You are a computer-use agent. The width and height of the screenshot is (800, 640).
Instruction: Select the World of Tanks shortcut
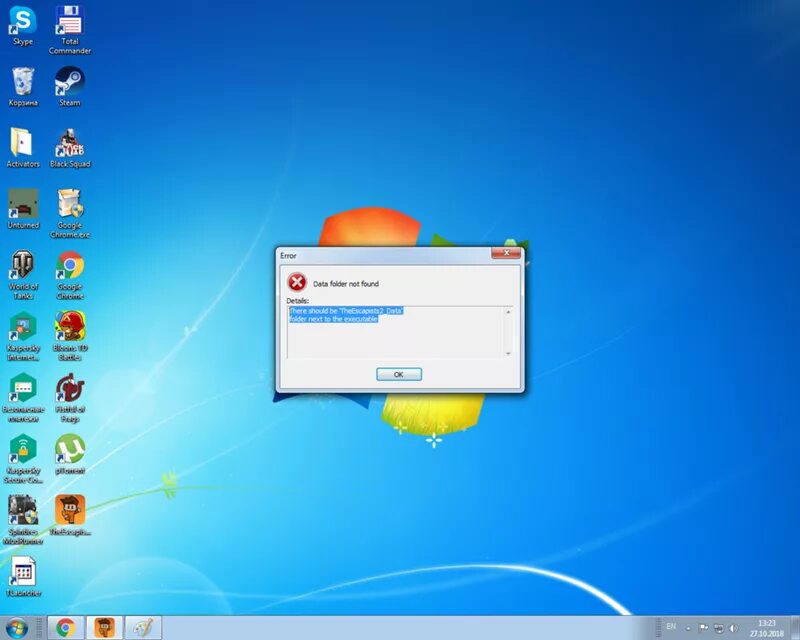[22, 275]
